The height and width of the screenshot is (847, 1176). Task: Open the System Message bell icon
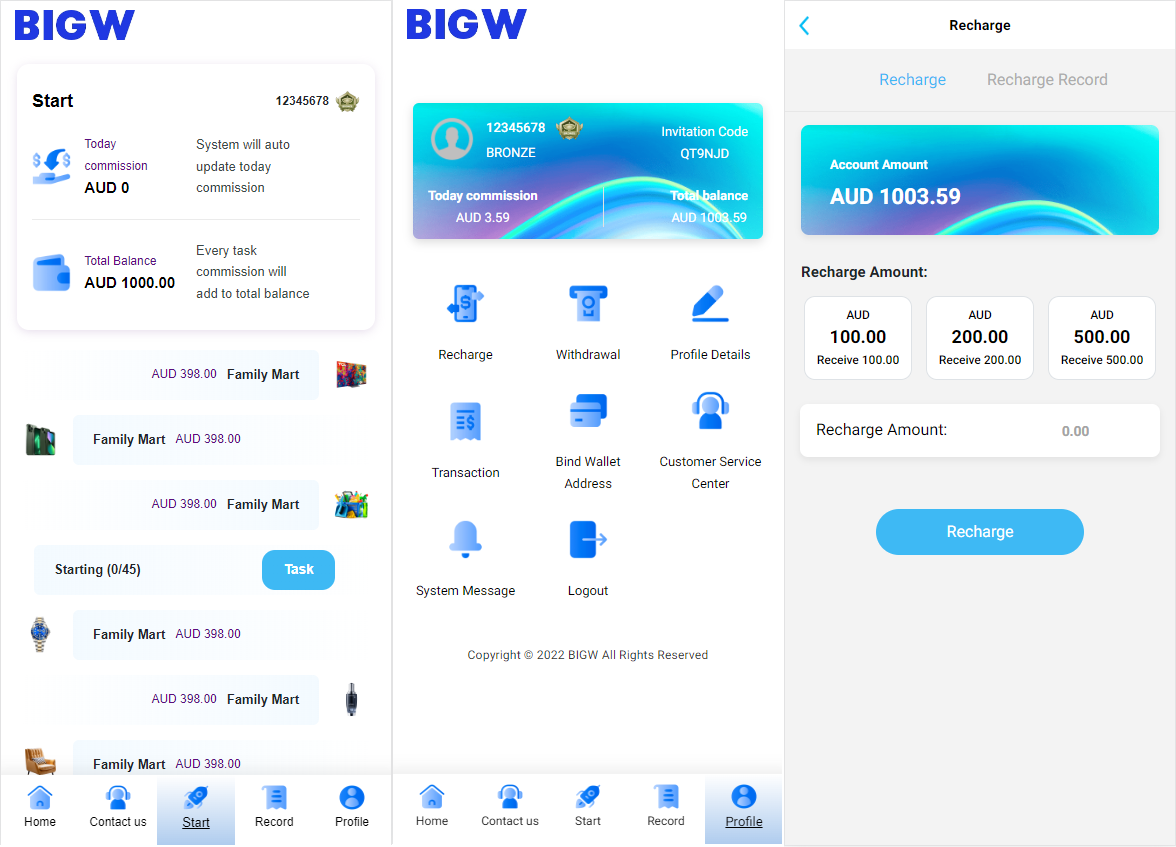(465, 539)
